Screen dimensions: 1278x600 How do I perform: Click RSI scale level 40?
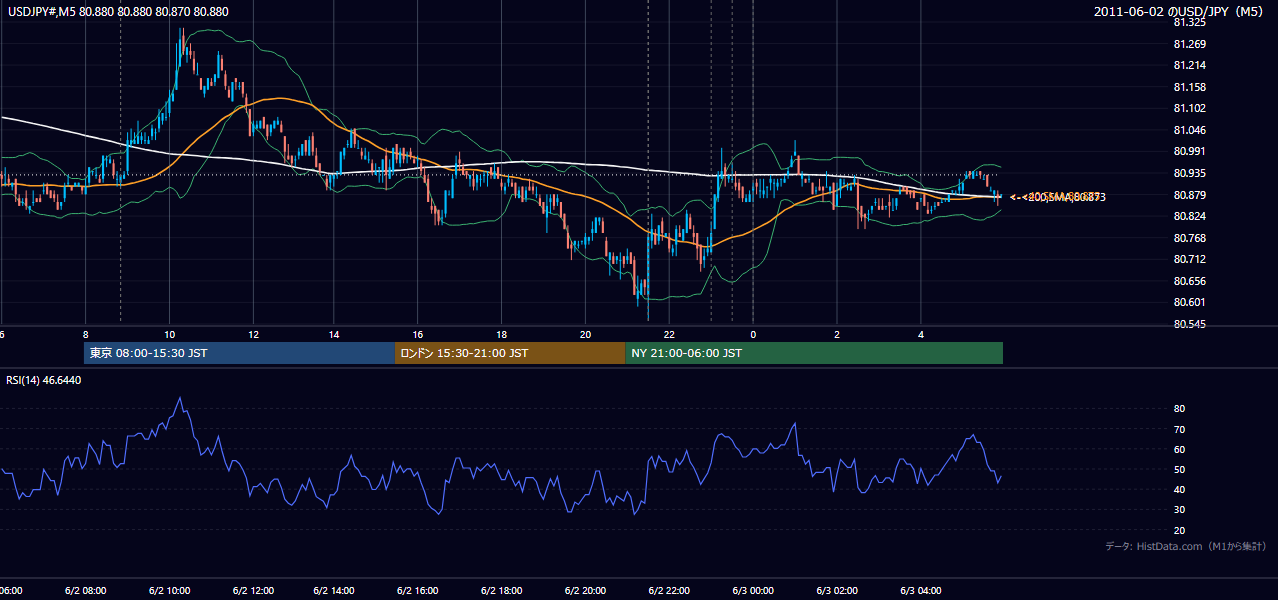tap(1179, 489)
